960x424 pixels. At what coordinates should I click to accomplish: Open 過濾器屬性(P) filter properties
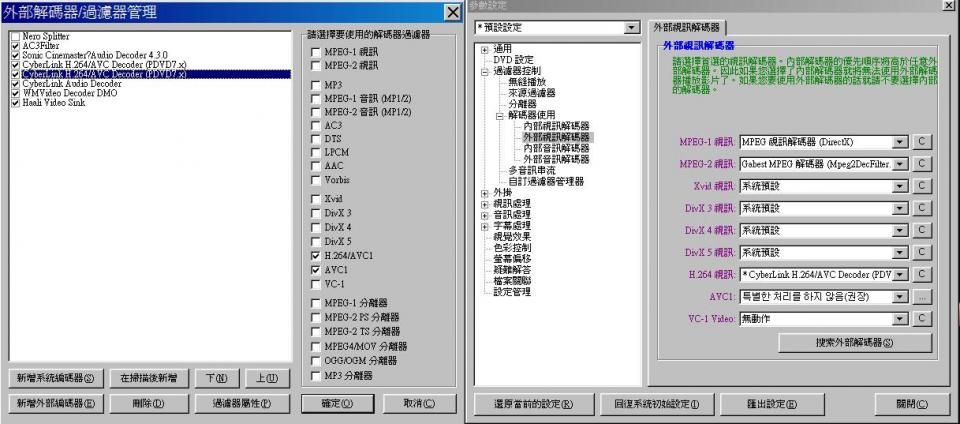[242, 403]
